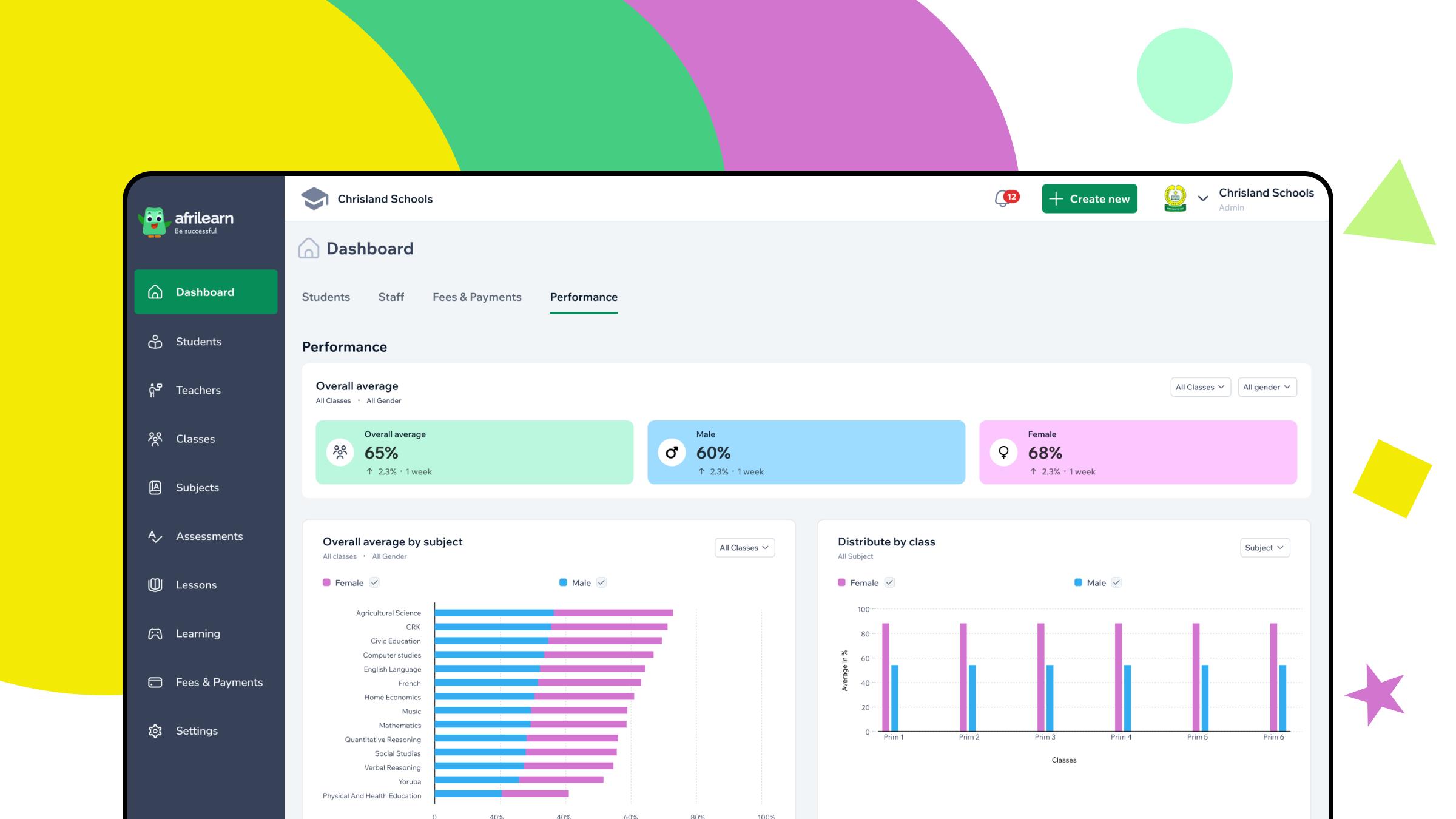The height and width of the screenshot is (819, 1456).
Task: Expand the account chevron beside school crest
Action: pos(1203,198)
